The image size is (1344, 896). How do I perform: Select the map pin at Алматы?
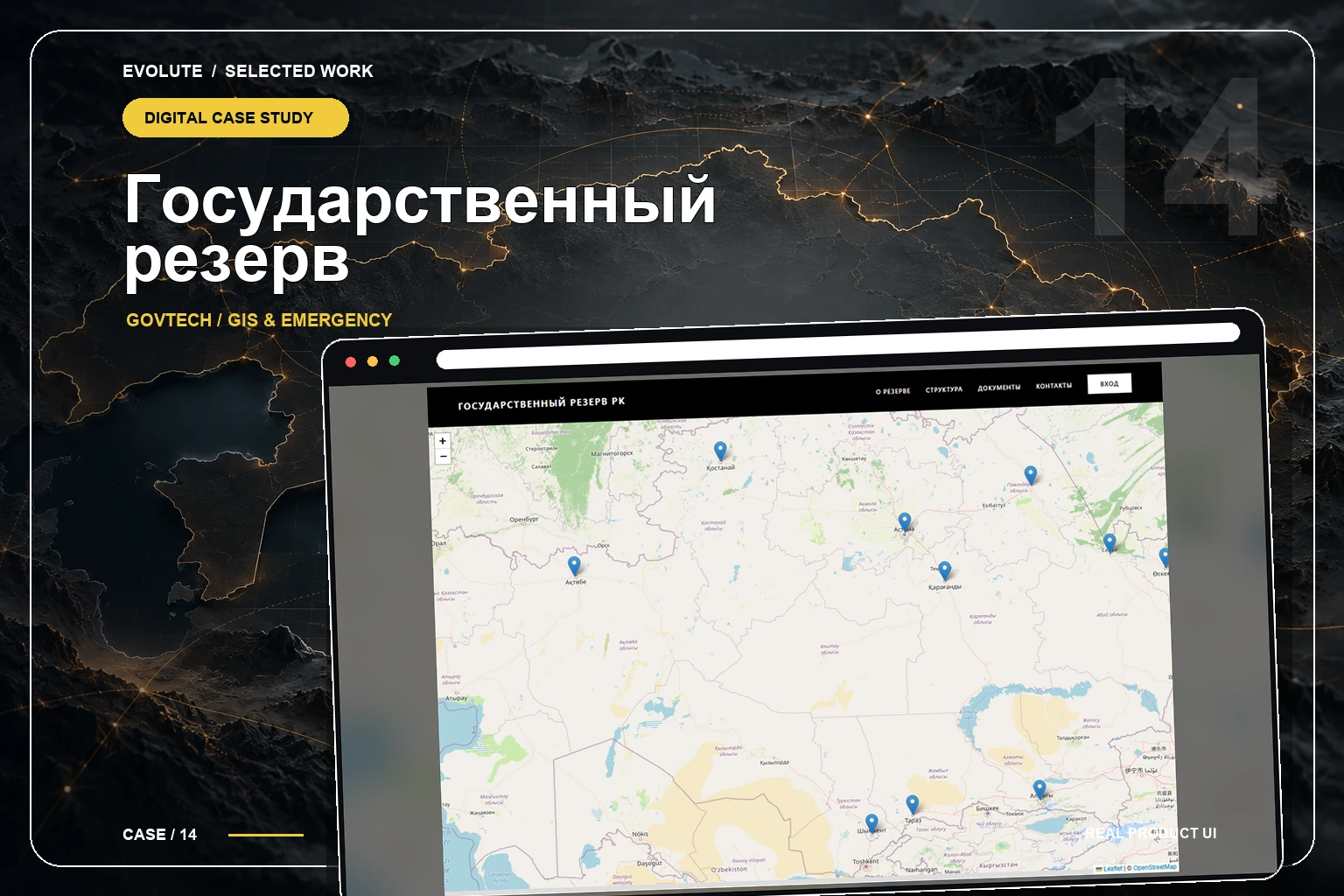(x=1039, y=789)
